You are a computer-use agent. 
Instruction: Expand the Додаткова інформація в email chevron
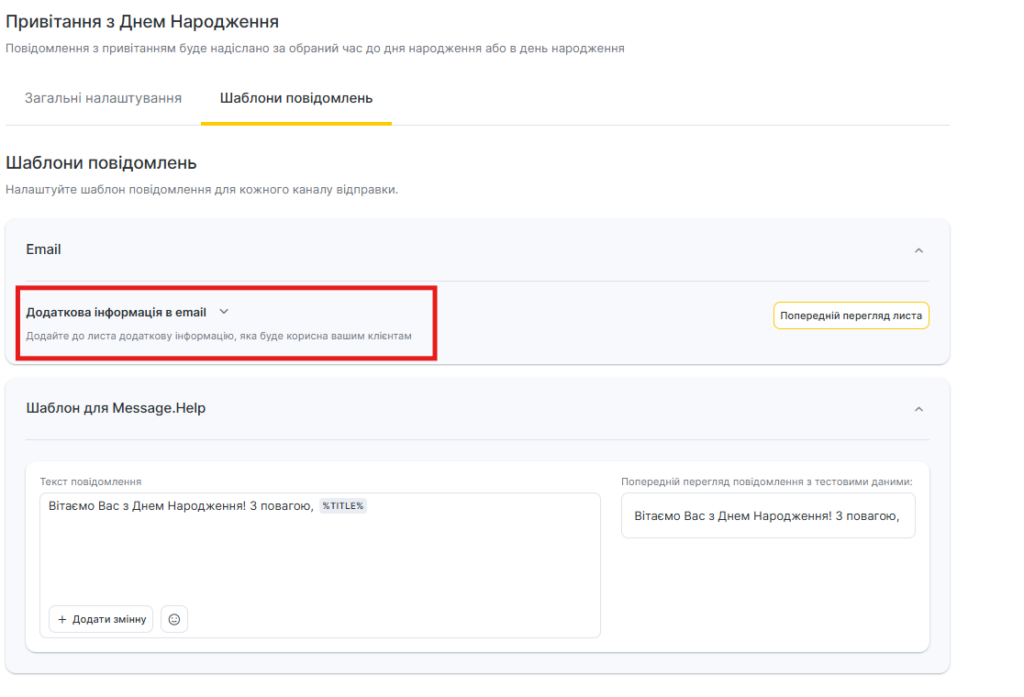coord(224,312)
